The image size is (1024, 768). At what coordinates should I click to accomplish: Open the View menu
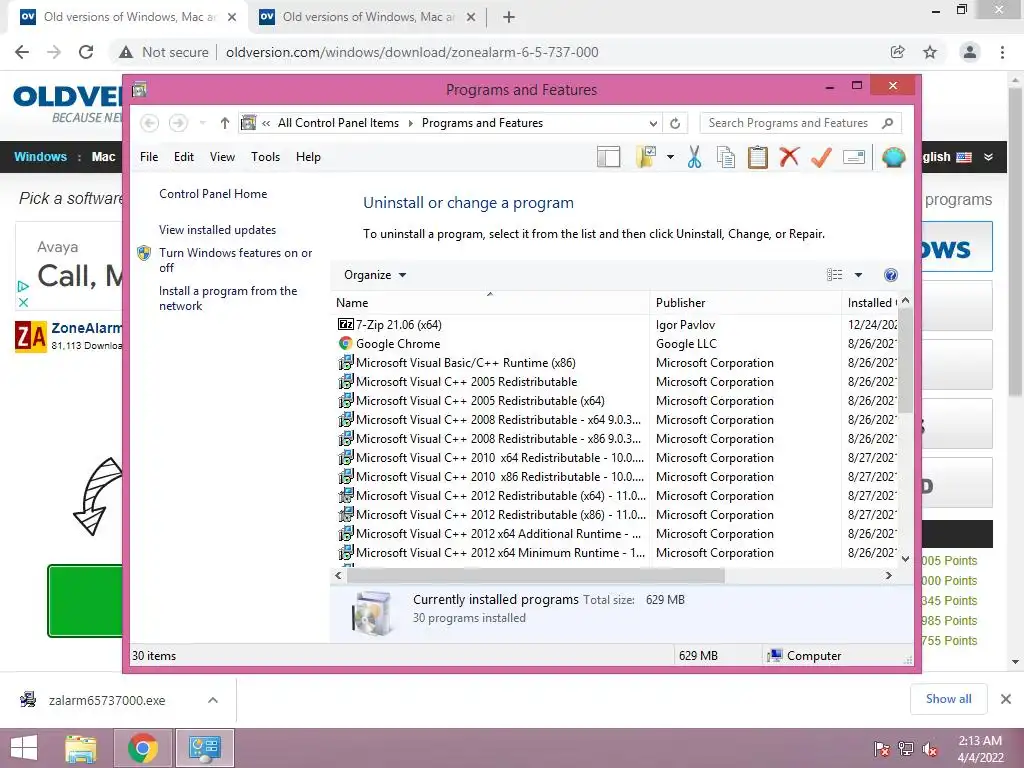point(222,157)
